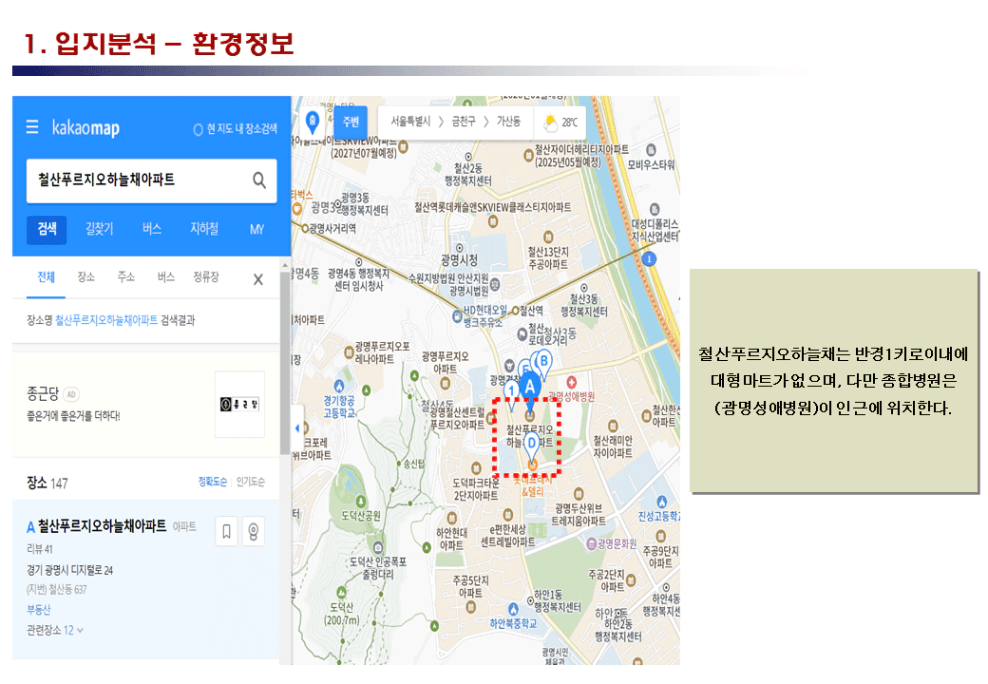
Task: Click the icon above 철산13단지 주공아파트
Action: [548, 237]
